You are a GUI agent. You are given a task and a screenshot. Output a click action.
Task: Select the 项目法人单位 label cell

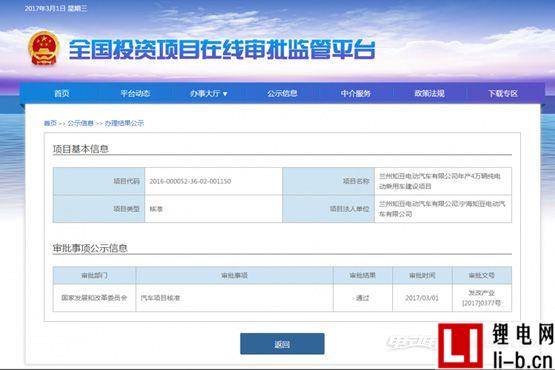(x=328, y=209)
